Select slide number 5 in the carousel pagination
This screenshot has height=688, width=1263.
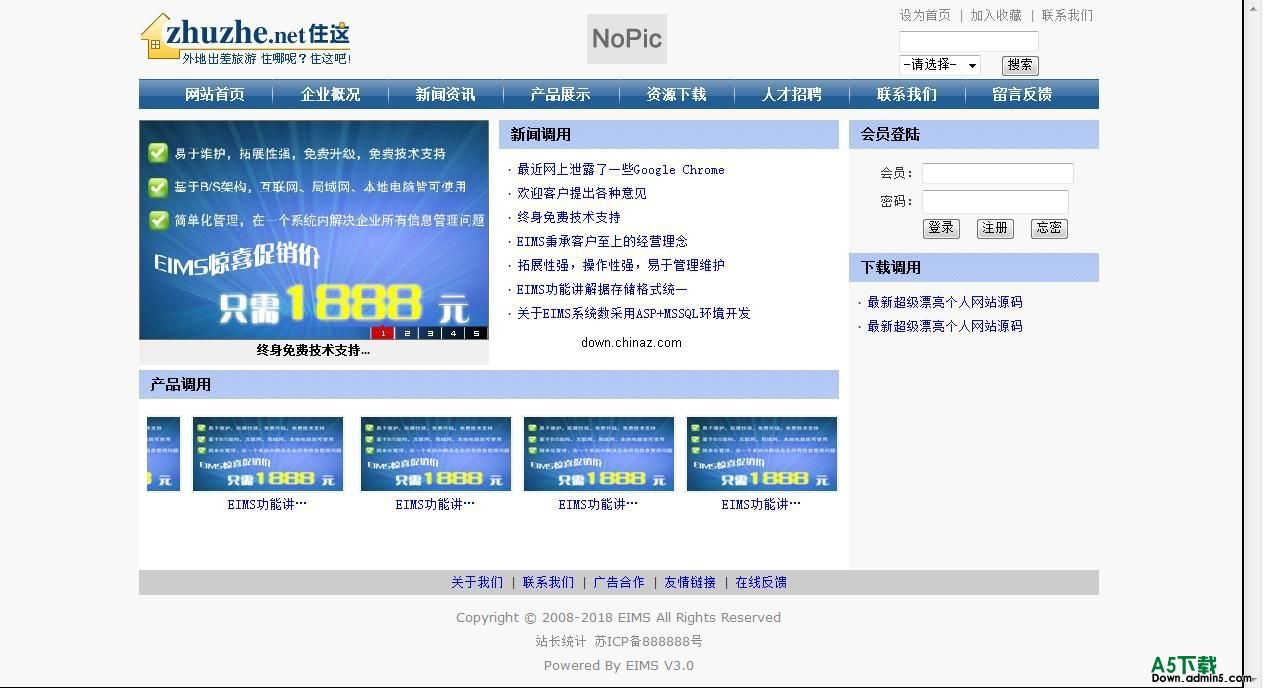477,332
